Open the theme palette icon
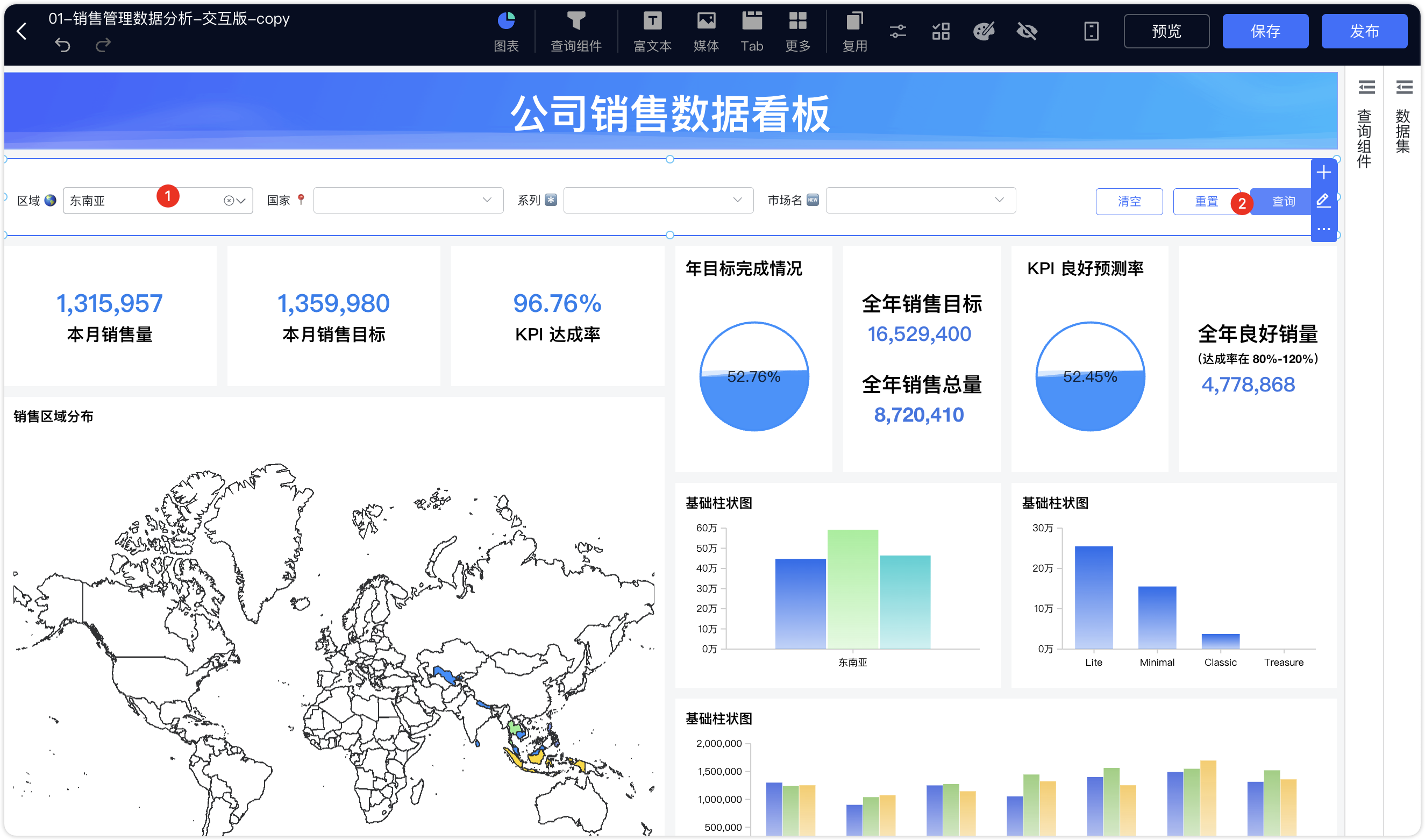 pos(984,31)
